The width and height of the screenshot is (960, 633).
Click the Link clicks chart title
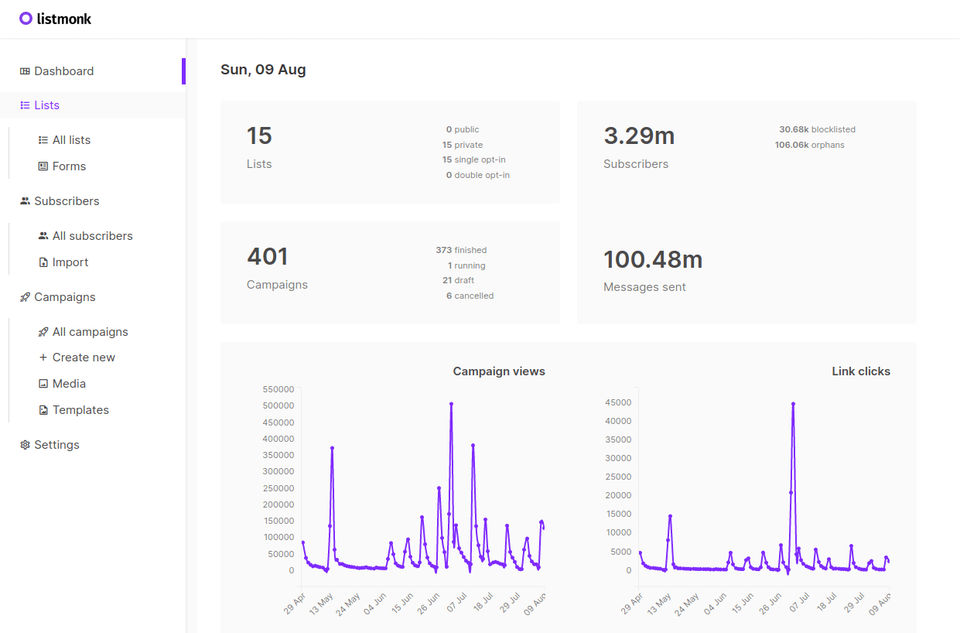coord(861,372)
